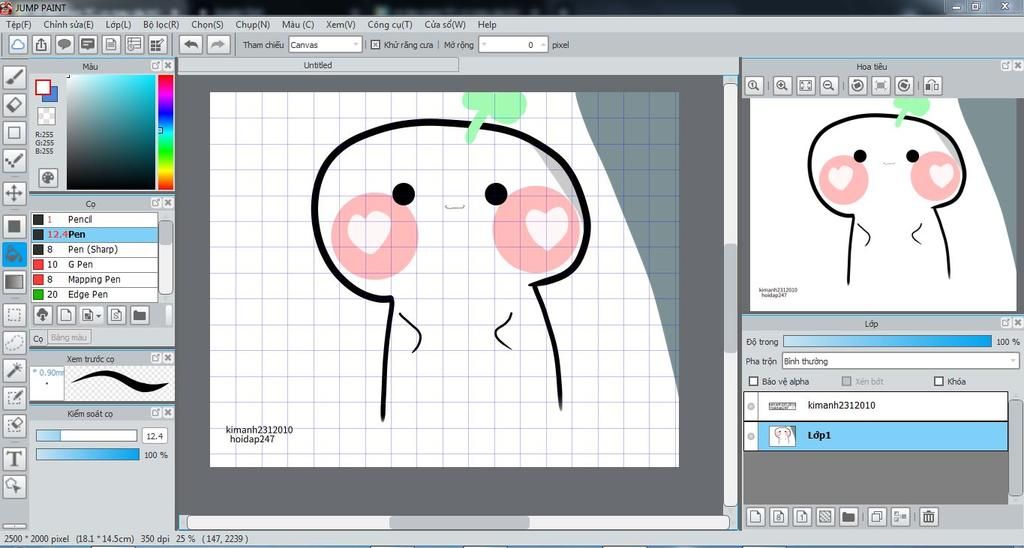Screen dimensions: 1024x548
Task: Select the Text tool
Action: [14, 459]
